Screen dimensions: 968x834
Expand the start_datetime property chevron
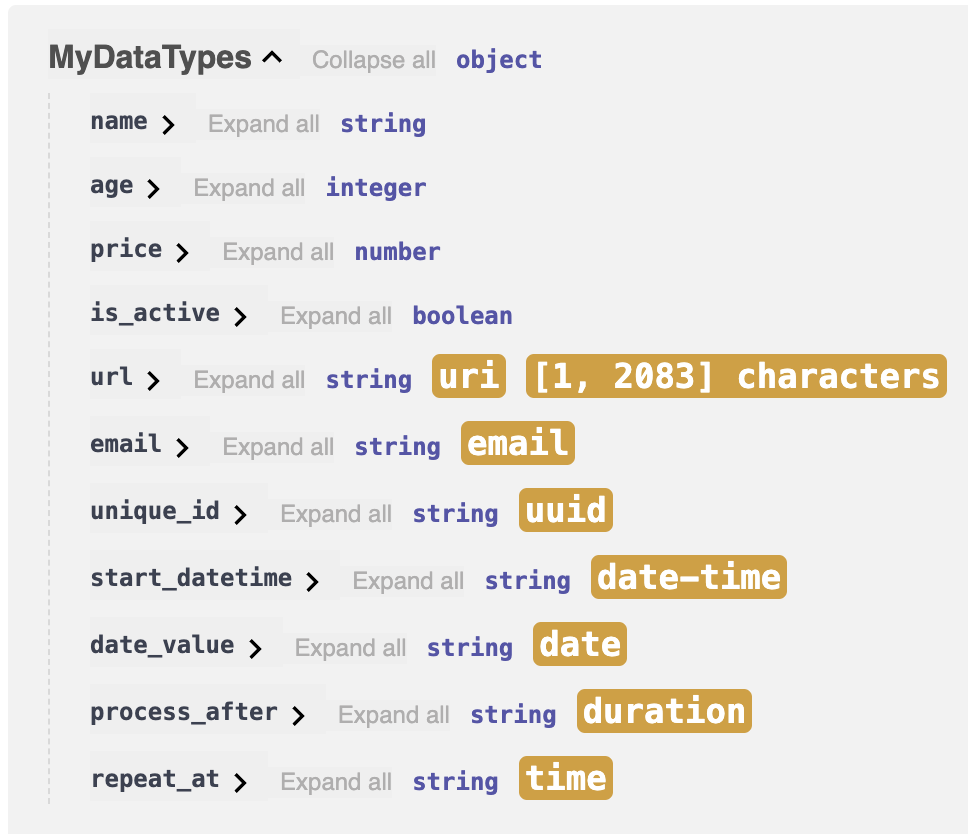[312, 582]
